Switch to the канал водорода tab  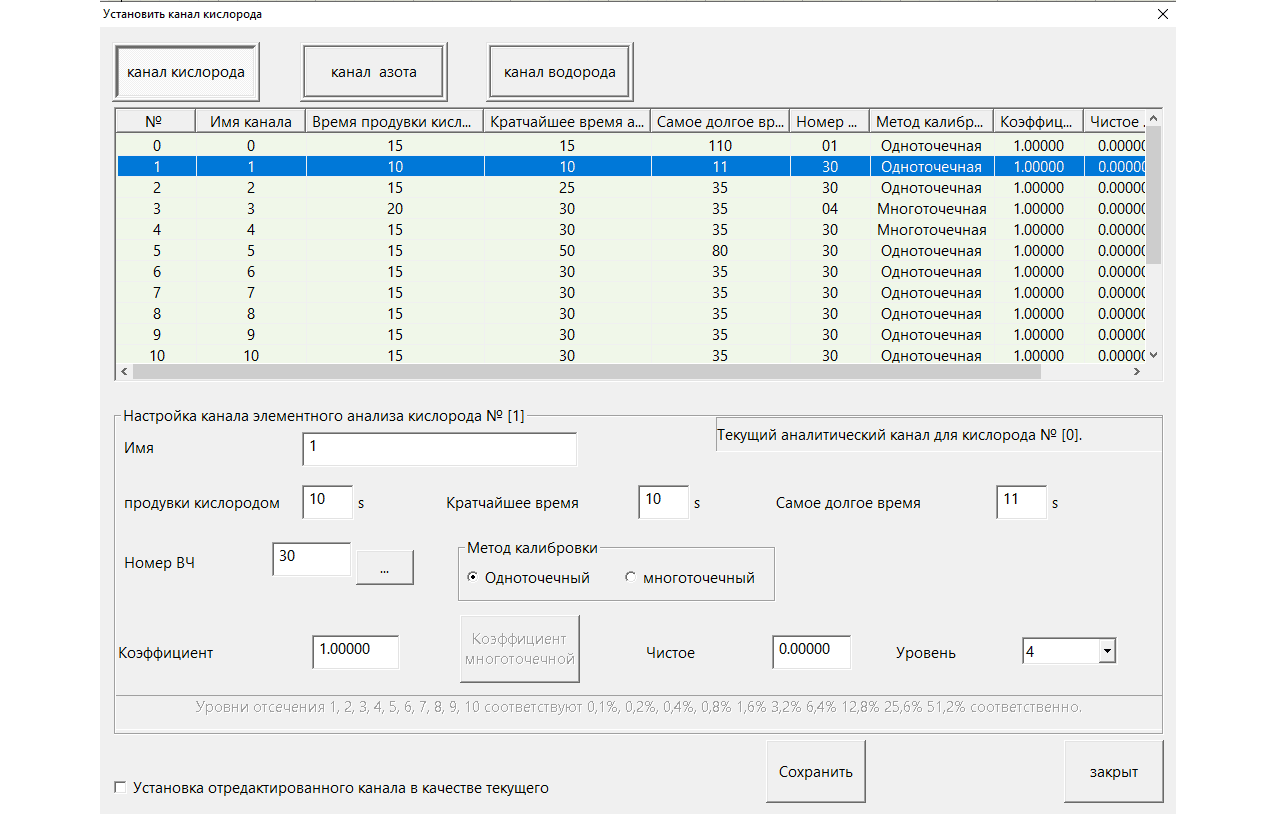559,72
